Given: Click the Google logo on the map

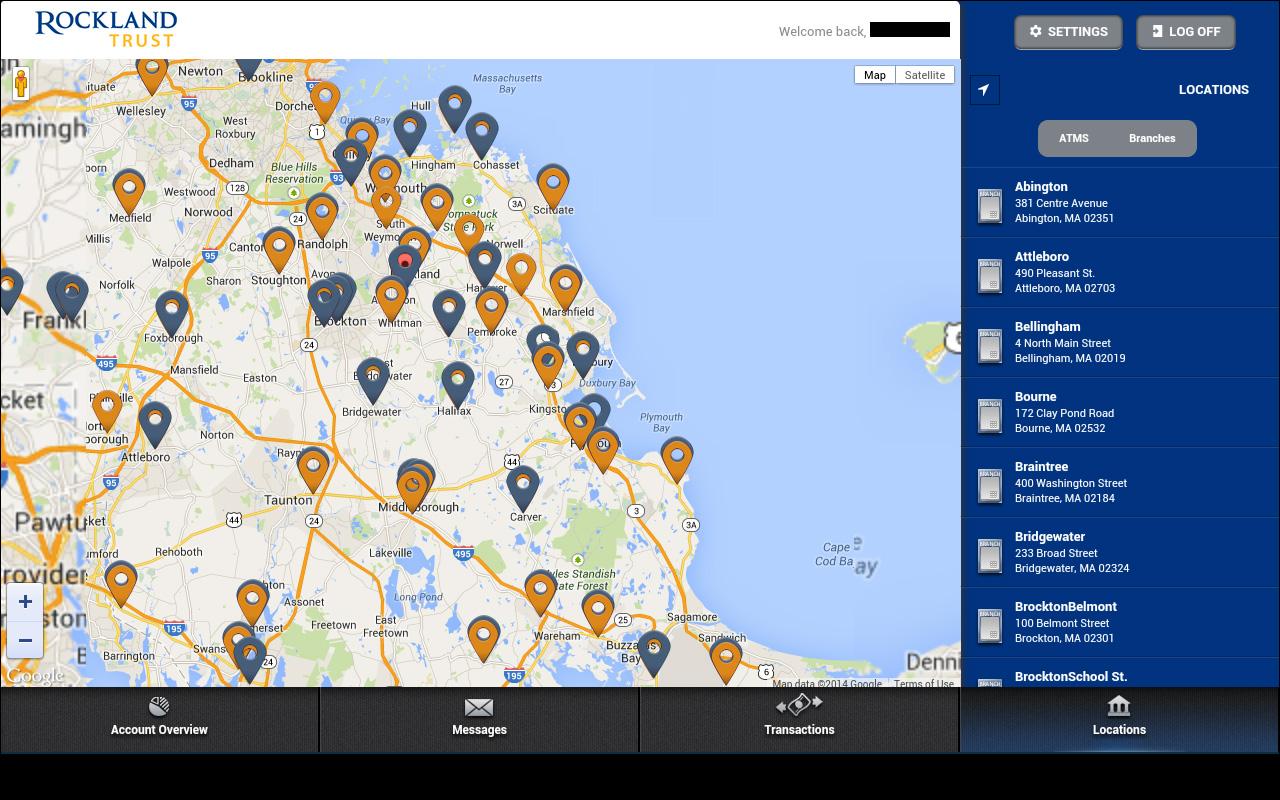Looking at the screenshot, I should pyautogui.click(x=34, y=676).
